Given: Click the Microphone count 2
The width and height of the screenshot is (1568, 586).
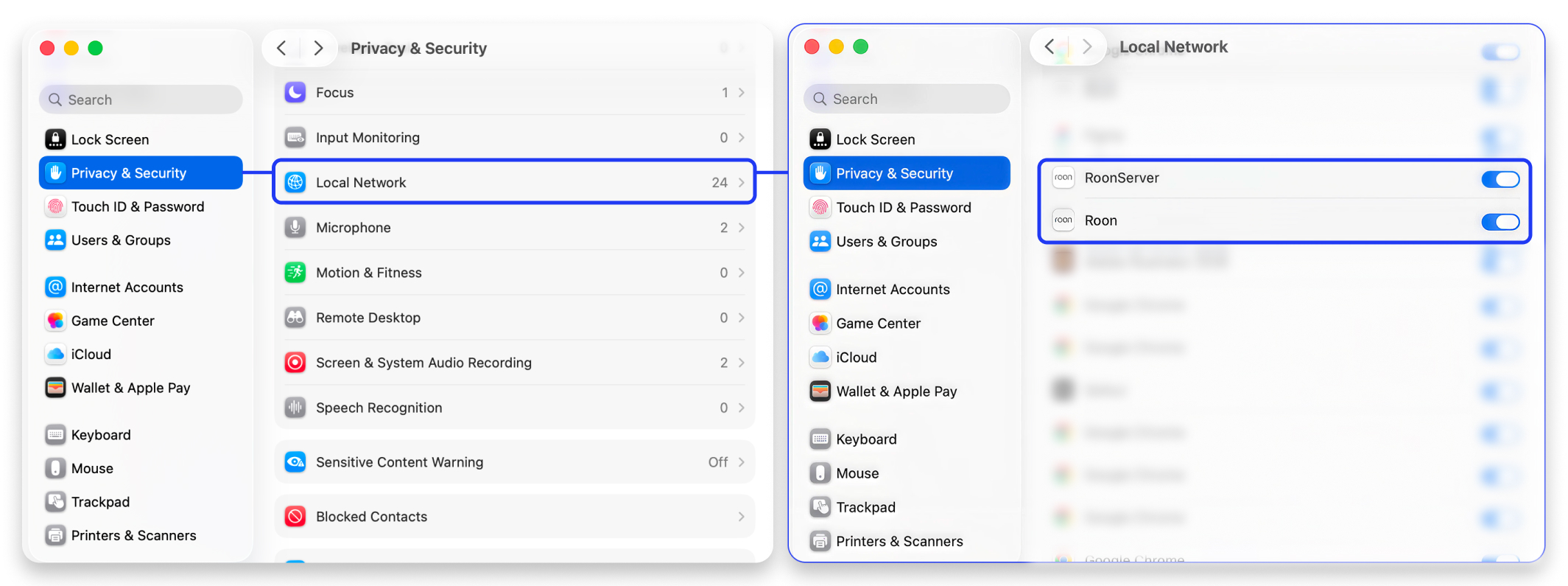Looking at the screenshot, I should pyautogui.click(x=724, y=227).
